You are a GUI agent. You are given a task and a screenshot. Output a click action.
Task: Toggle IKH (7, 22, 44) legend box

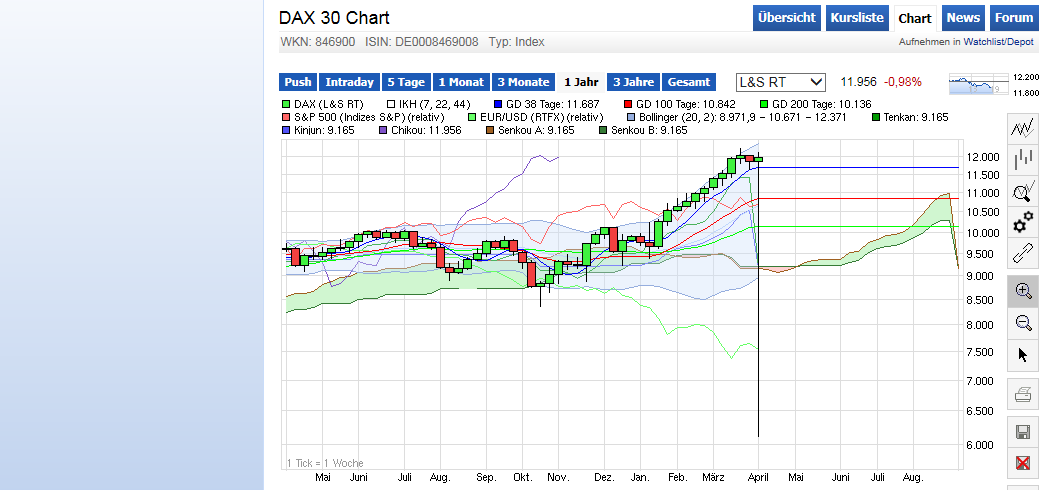391,104
